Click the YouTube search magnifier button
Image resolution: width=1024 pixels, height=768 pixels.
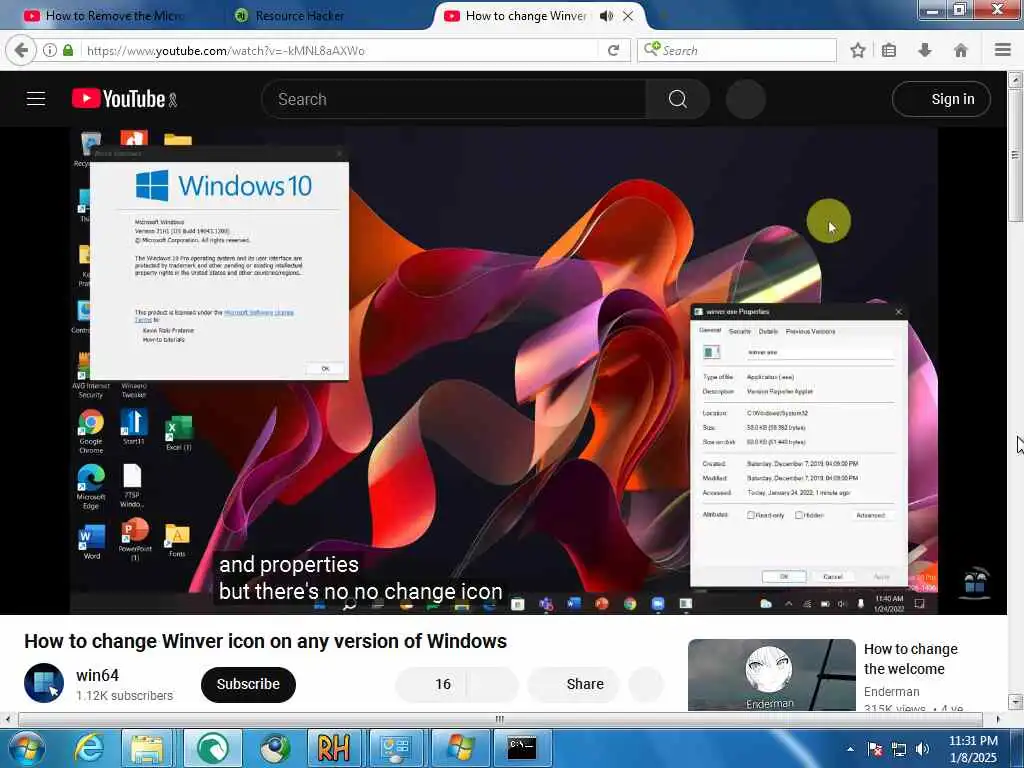pos(677,99)
